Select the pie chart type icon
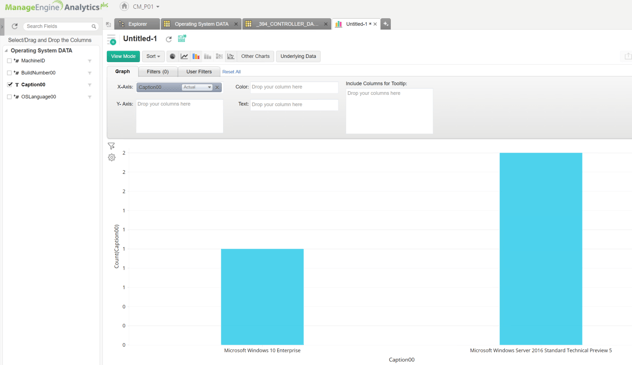Viewport: 632px width, 365px height. click(x=172, y=56)
